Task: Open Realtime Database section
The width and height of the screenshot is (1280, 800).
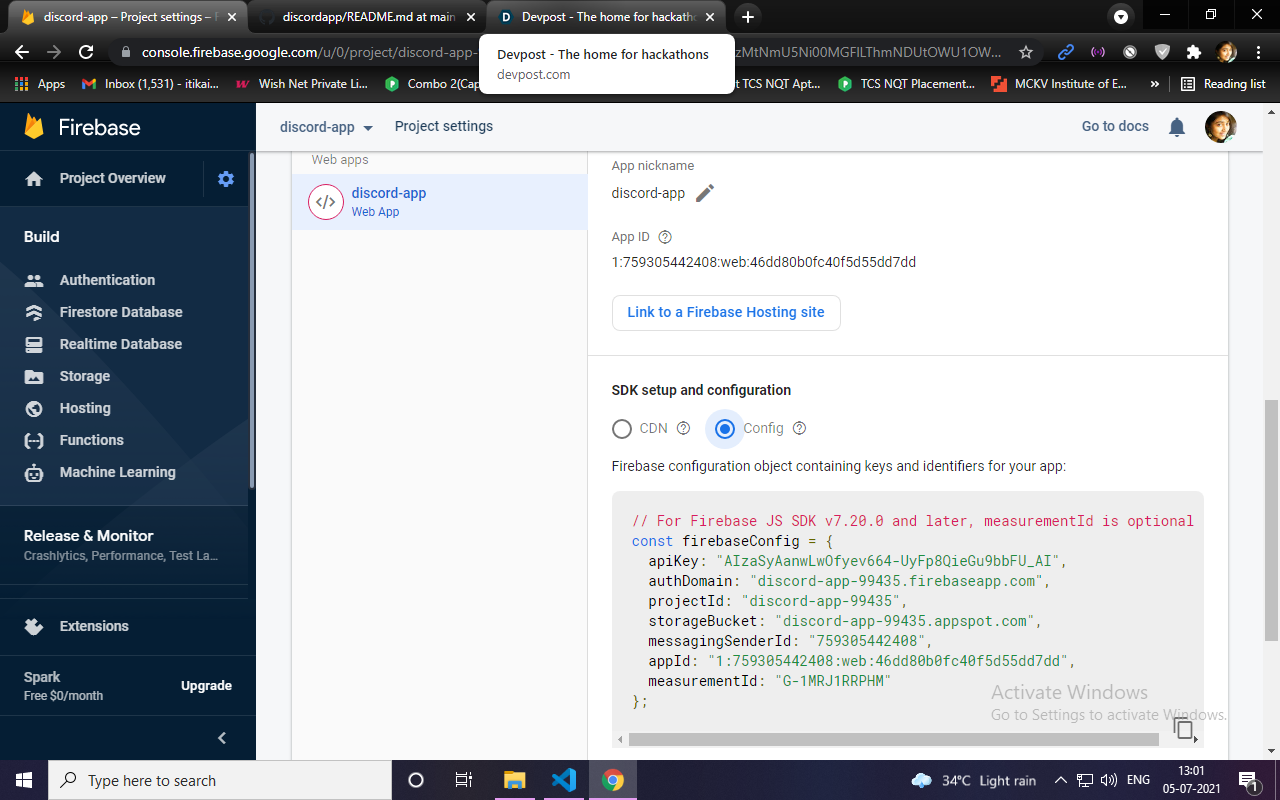Action: click(121, 344)
